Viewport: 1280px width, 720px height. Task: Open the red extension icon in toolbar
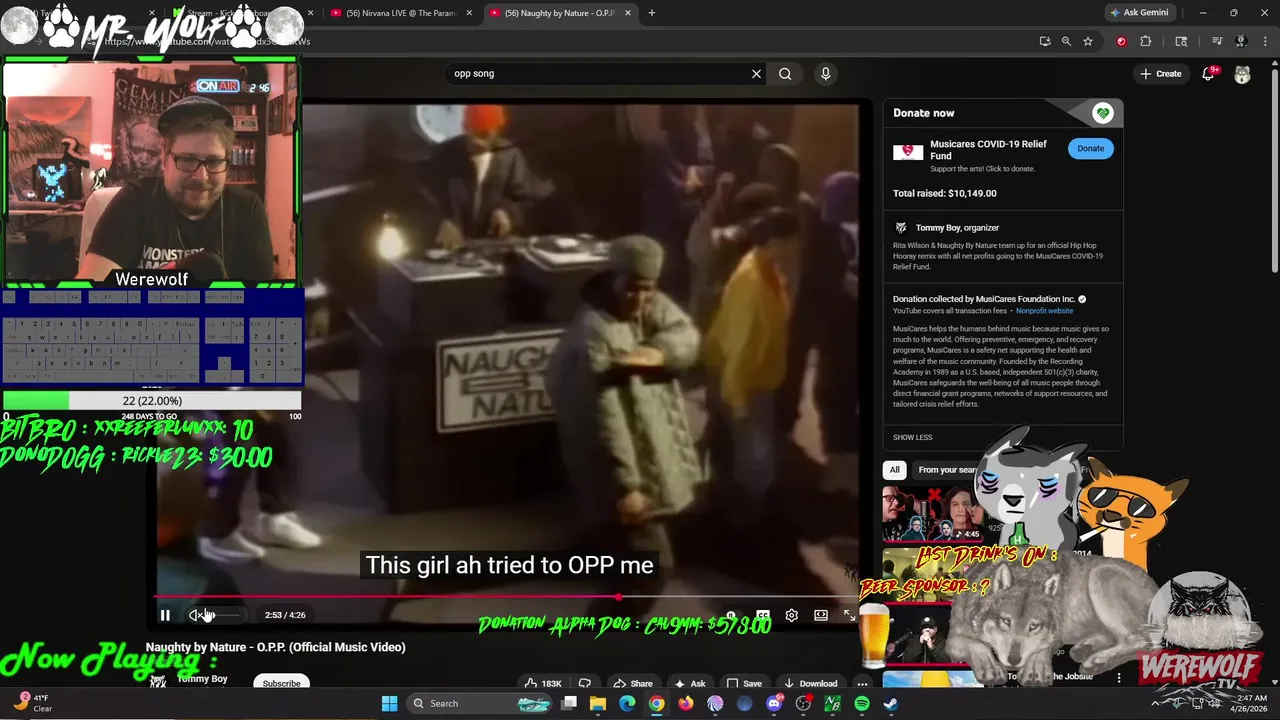[x=1121, y=41]
